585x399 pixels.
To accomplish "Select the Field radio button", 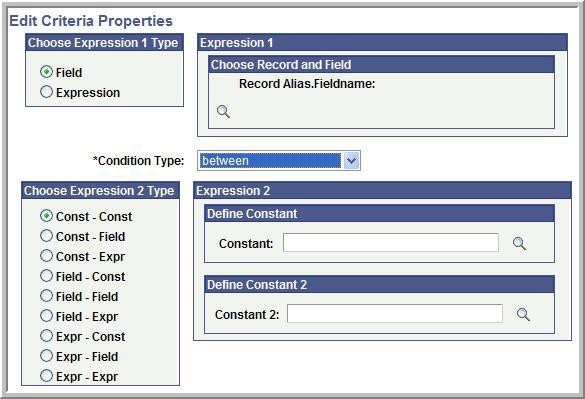I will (46, 72).
